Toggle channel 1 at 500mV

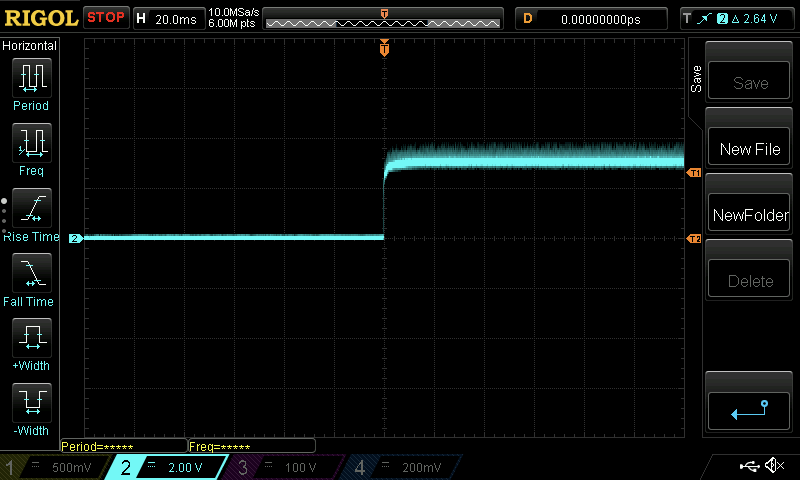(50, 468)
